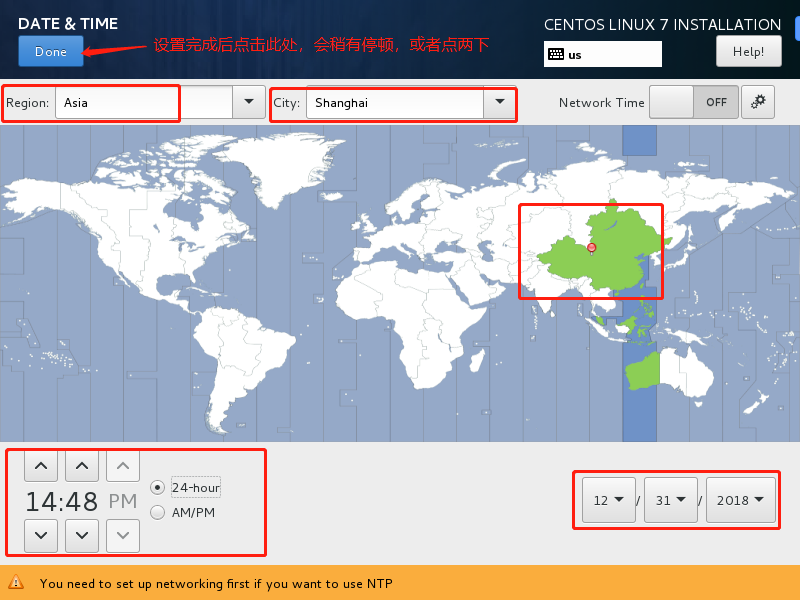Open the month dropdown showing 12
The width and height of the screenshot is (800, 600).
(609, 500)
